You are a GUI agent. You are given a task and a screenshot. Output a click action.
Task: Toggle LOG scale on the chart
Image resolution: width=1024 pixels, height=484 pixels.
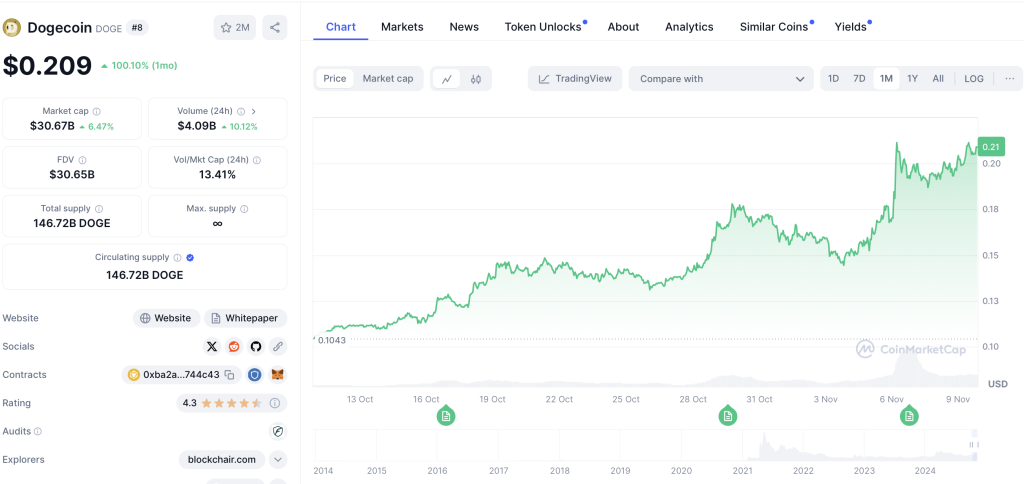[974, 78]
